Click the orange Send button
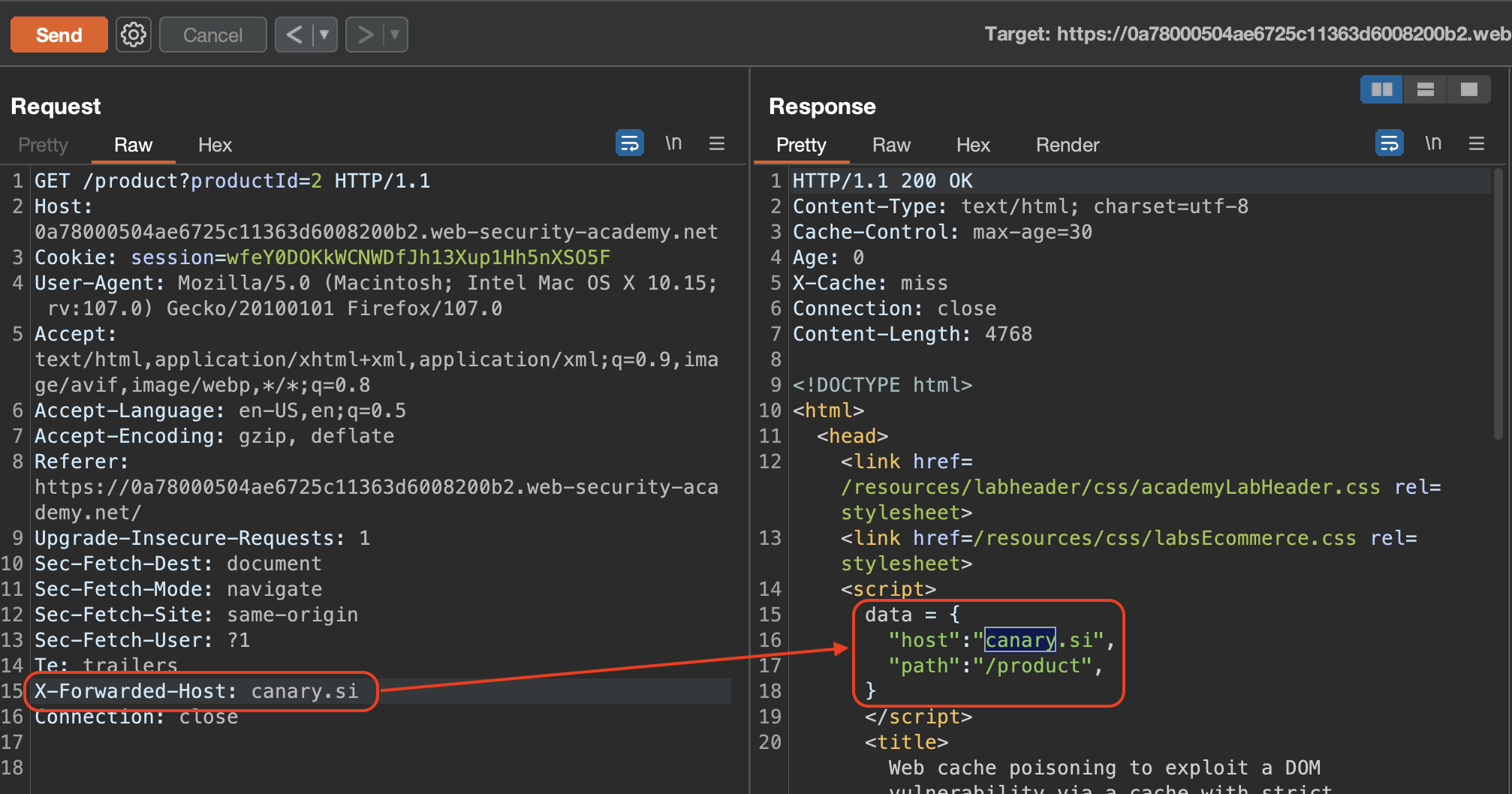Image resolution: width=1512 pixels, height=794 pixels. tap(59, 35)
